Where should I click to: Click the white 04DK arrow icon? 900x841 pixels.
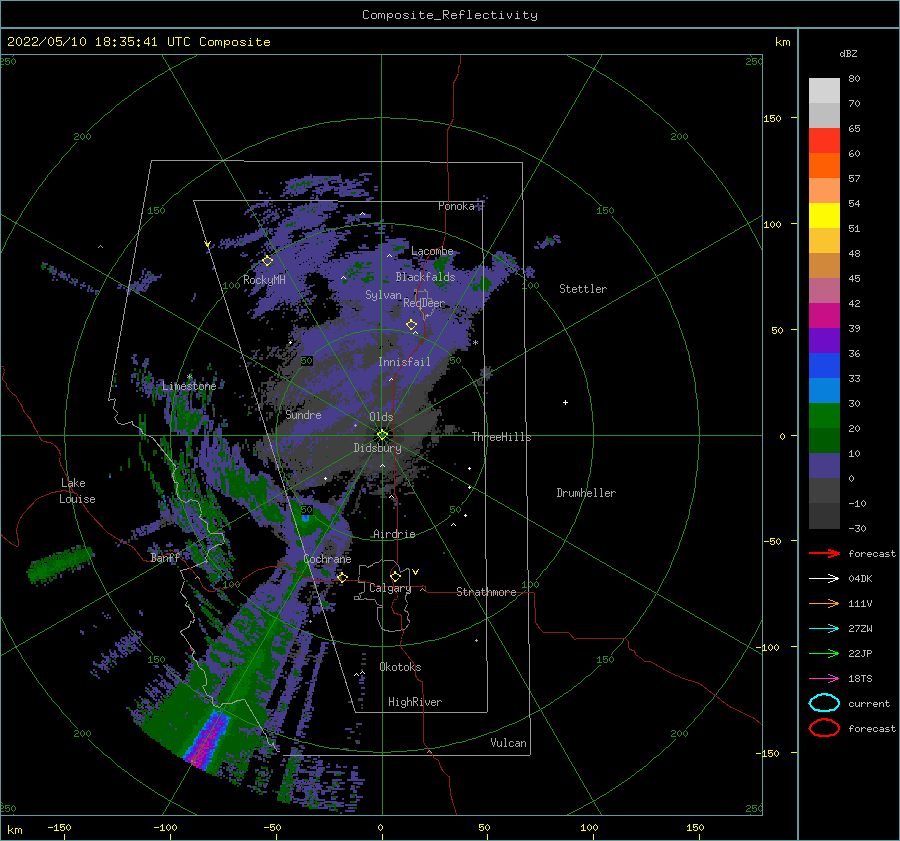tap(824, 579)
